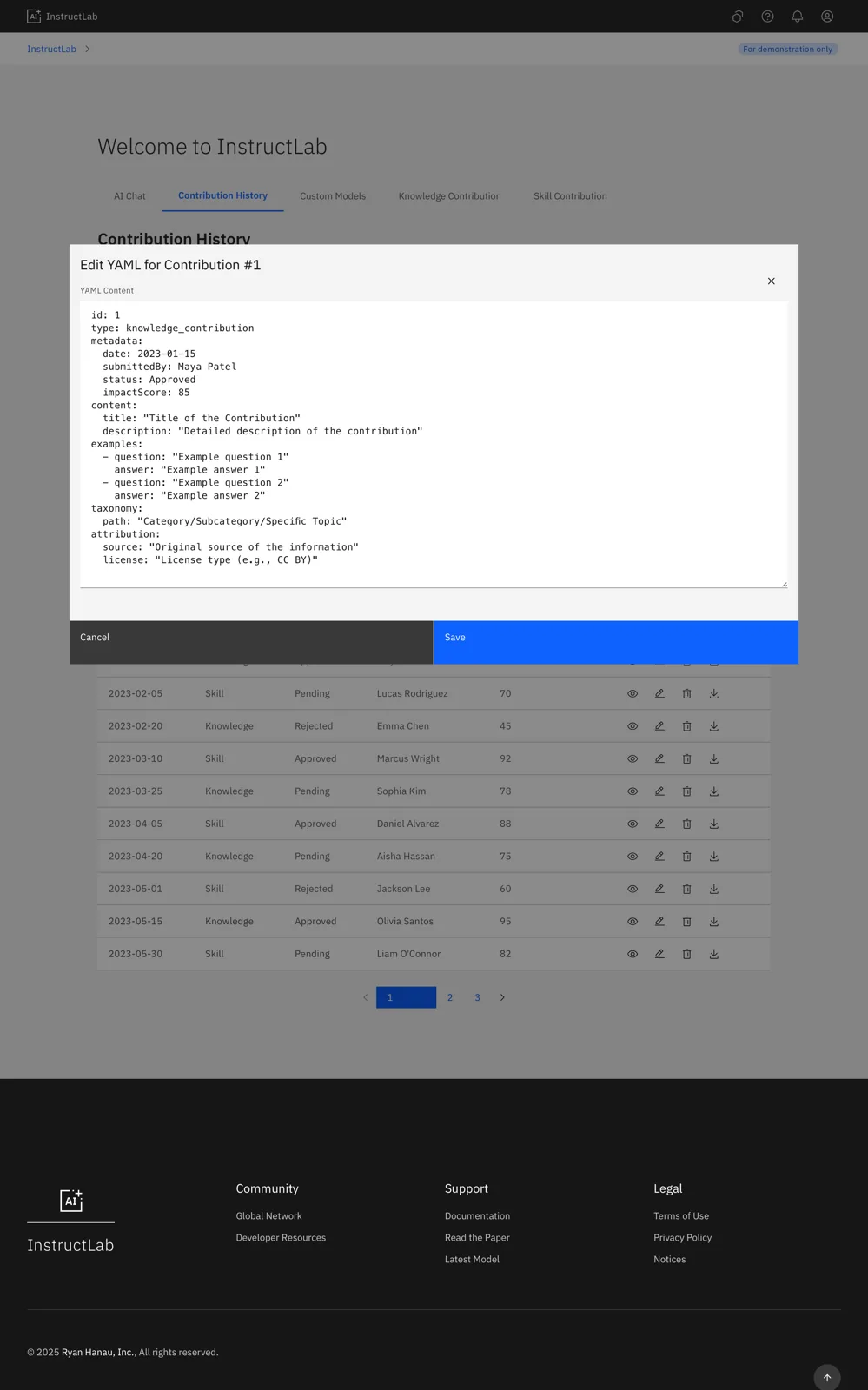This screenshot has width=868, height=1390.
Task: Open the Read the Paper link
Action: 477,1238
